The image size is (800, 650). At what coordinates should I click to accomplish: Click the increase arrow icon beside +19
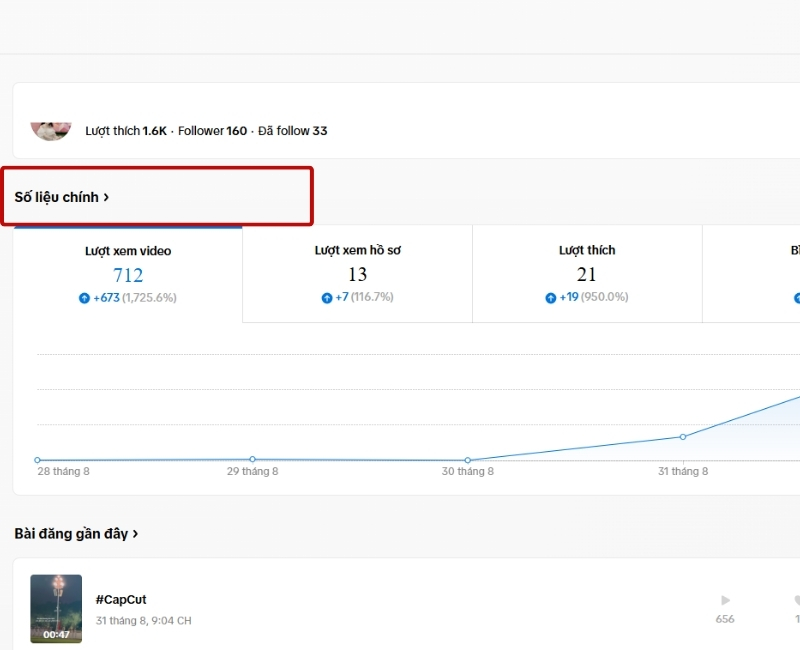551,298
